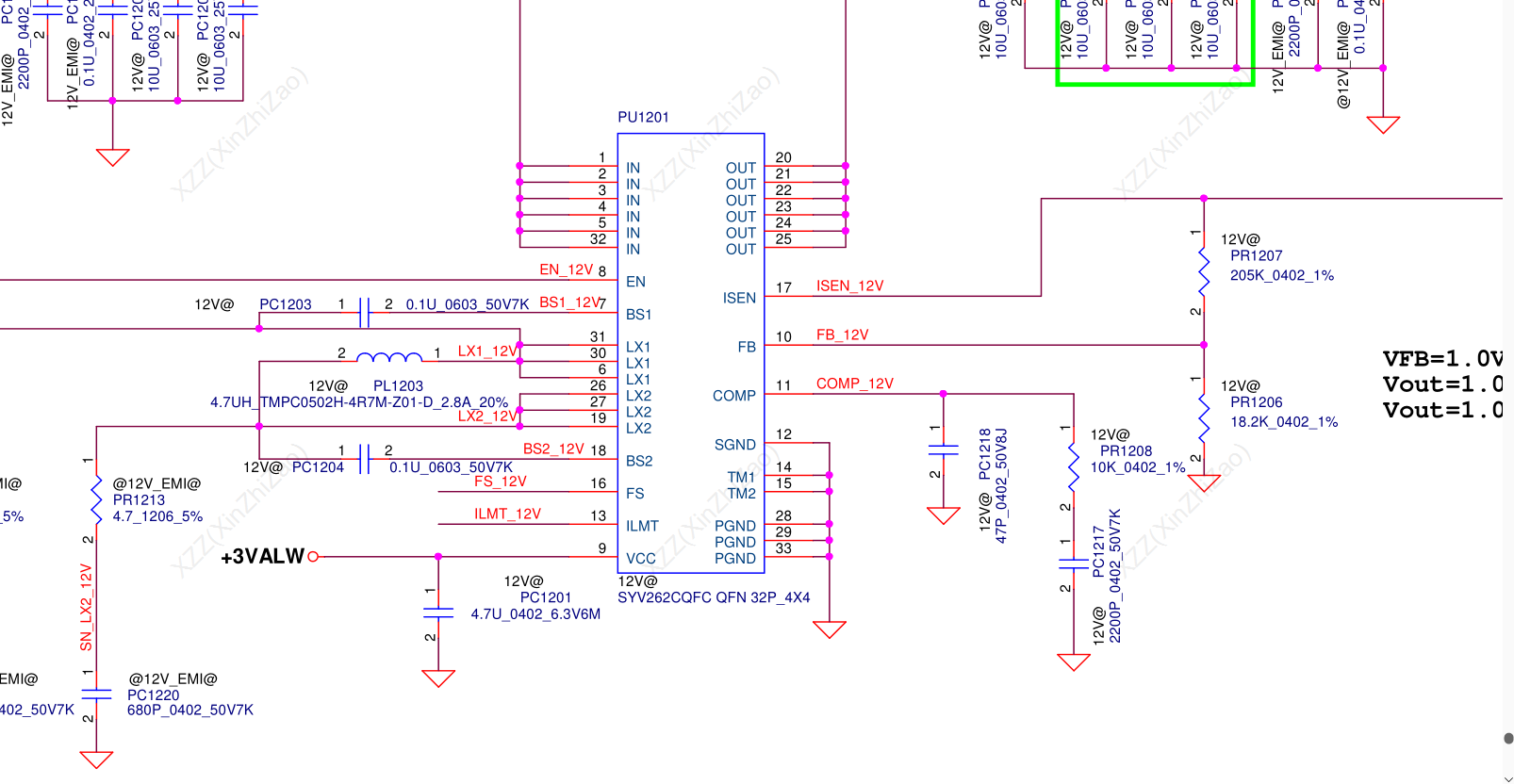Screen dimensions: 1514x784
Task: Select the 47P_0402_50V8J vertical value text
Action: pos(1001,486)
